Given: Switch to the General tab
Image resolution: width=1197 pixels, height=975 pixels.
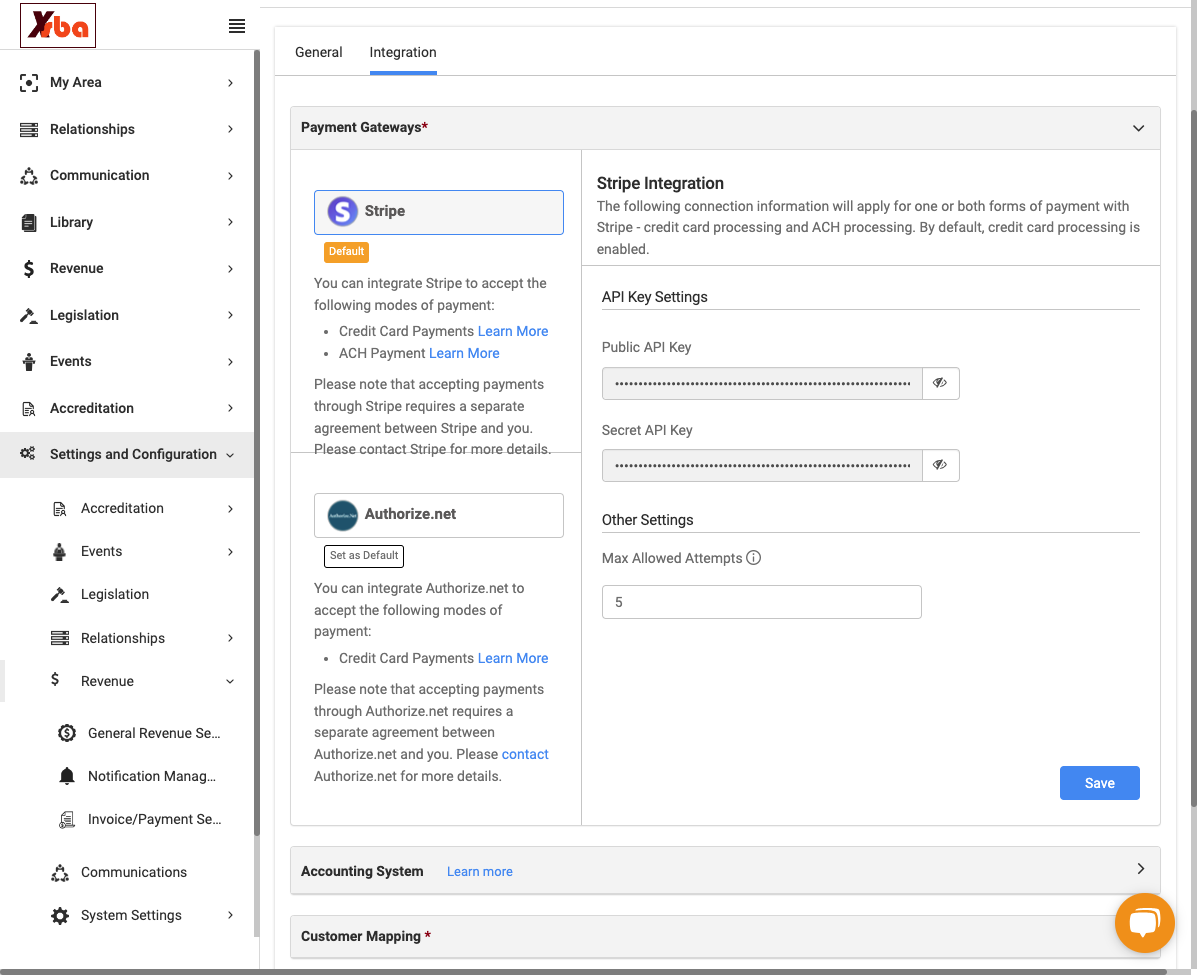Looking at the screenshot, I should [318, 52].
